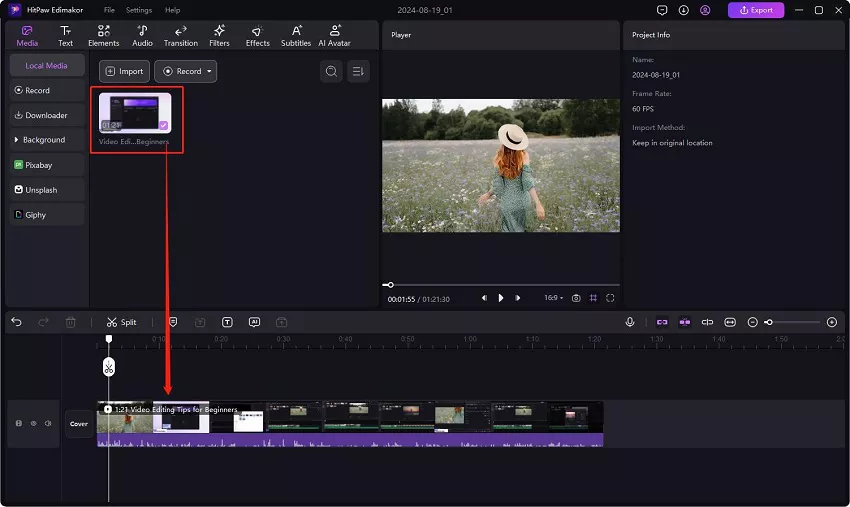Mute the video track audio

[48, 423]
